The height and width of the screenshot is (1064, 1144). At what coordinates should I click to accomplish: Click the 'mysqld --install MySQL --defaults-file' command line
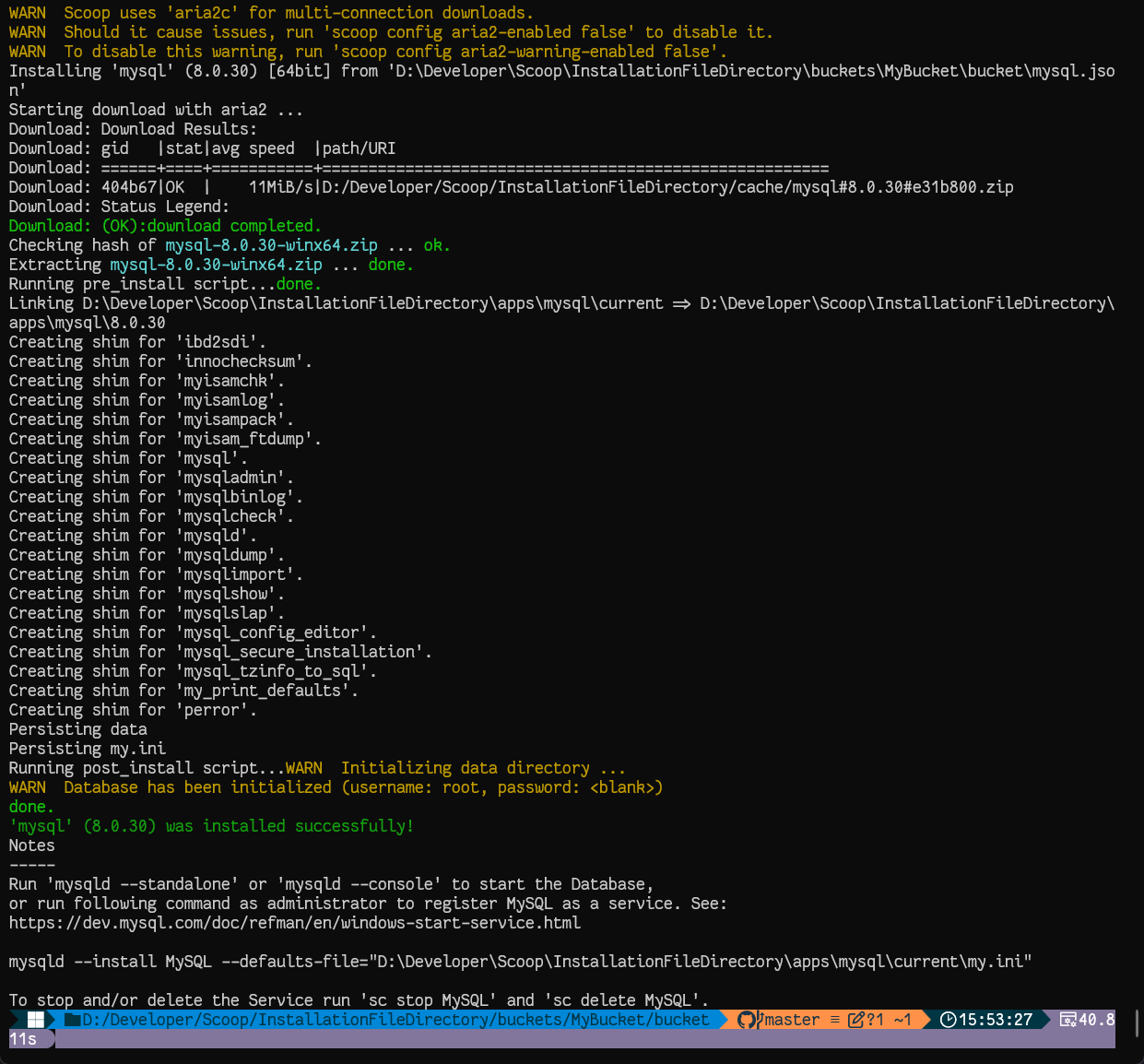(x=520, y=961)
